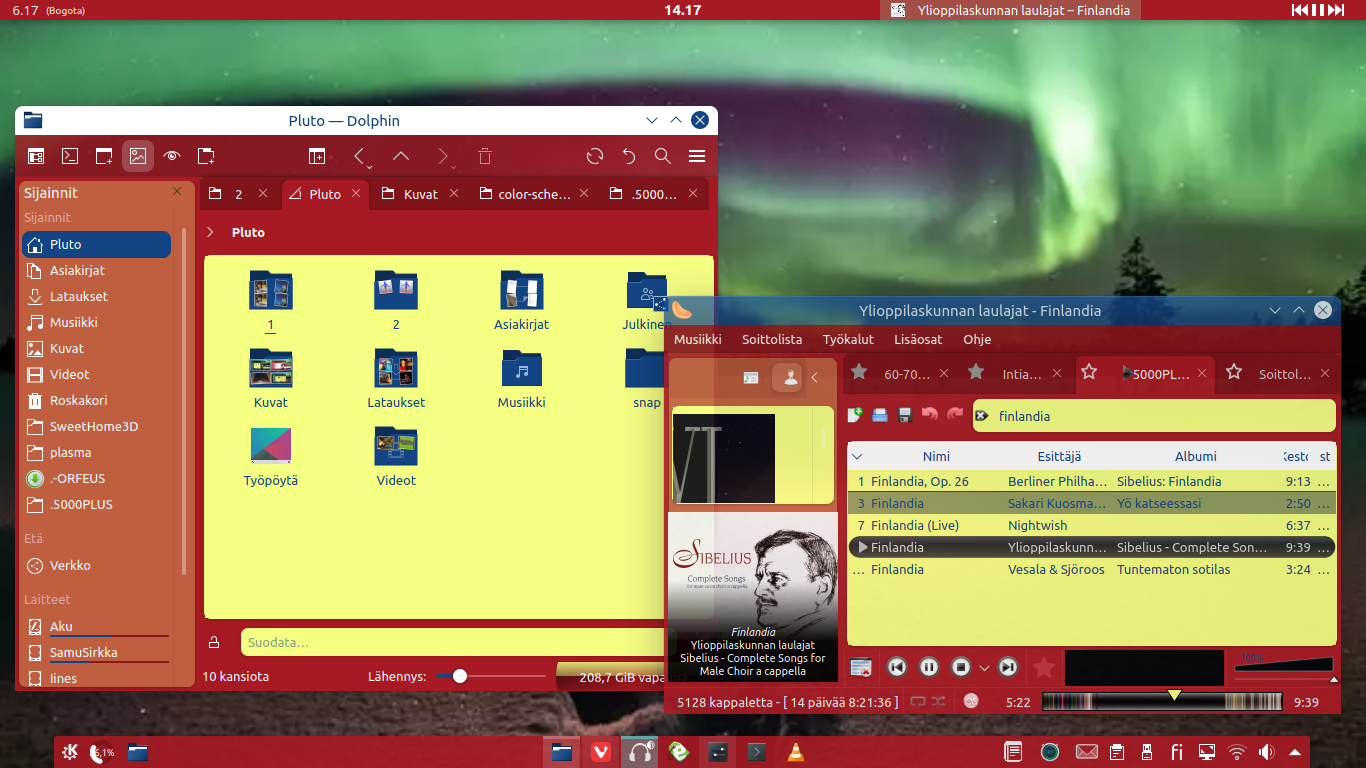The width and height of the screenshot is (1366, 768).
Task: Open Lisäosat menu in Clementine
Action: [918, 339]
